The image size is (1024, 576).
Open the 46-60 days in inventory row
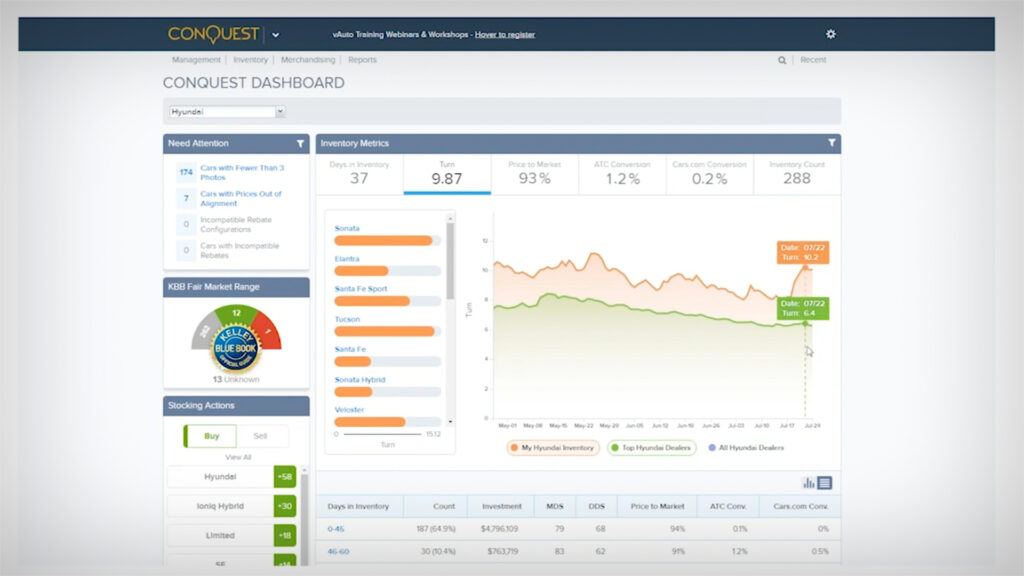pos(338,551)
